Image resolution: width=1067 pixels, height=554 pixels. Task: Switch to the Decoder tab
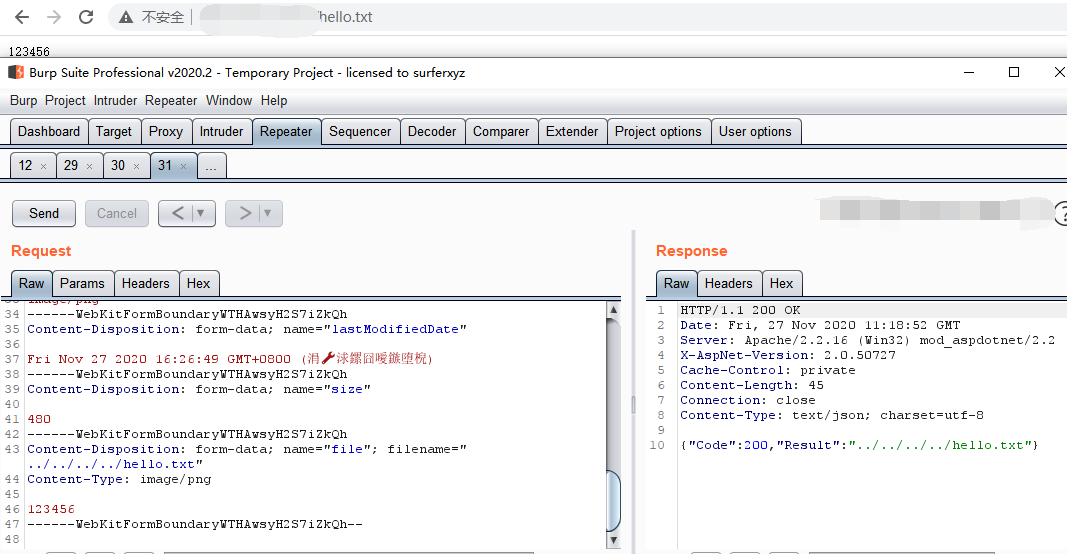(432, 131)
